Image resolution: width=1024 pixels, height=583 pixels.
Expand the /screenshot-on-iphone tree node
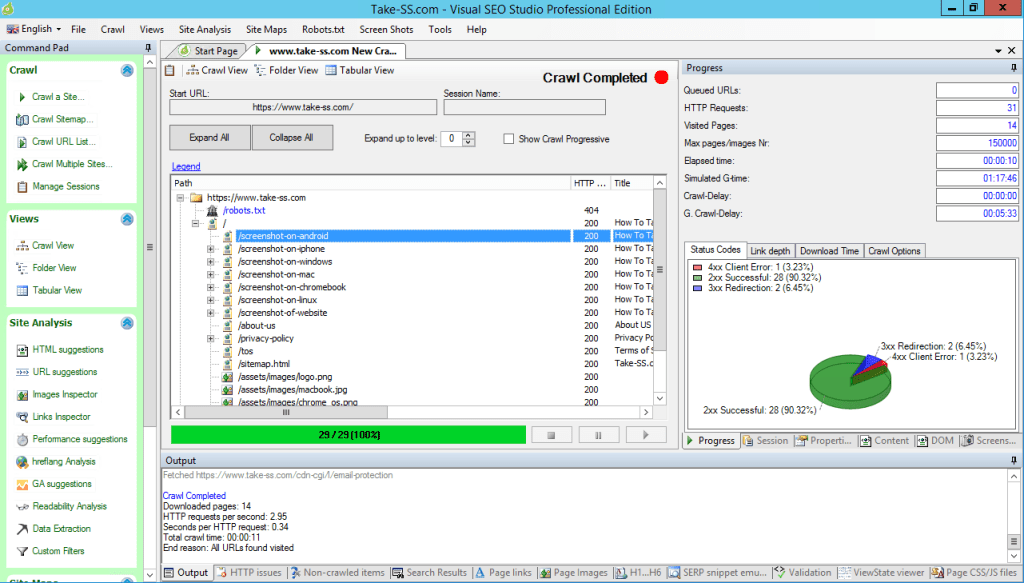(210, 249)
